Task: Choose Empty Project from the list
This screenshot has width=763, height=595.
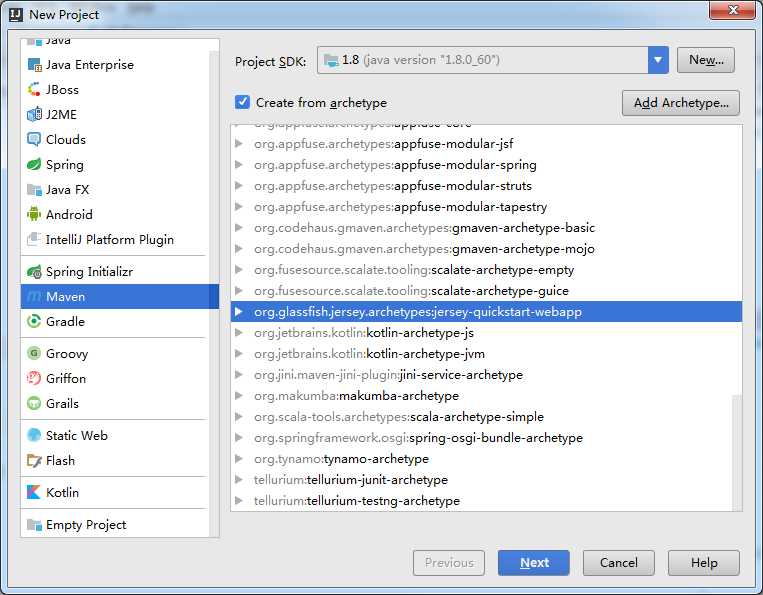Action: 86,525
